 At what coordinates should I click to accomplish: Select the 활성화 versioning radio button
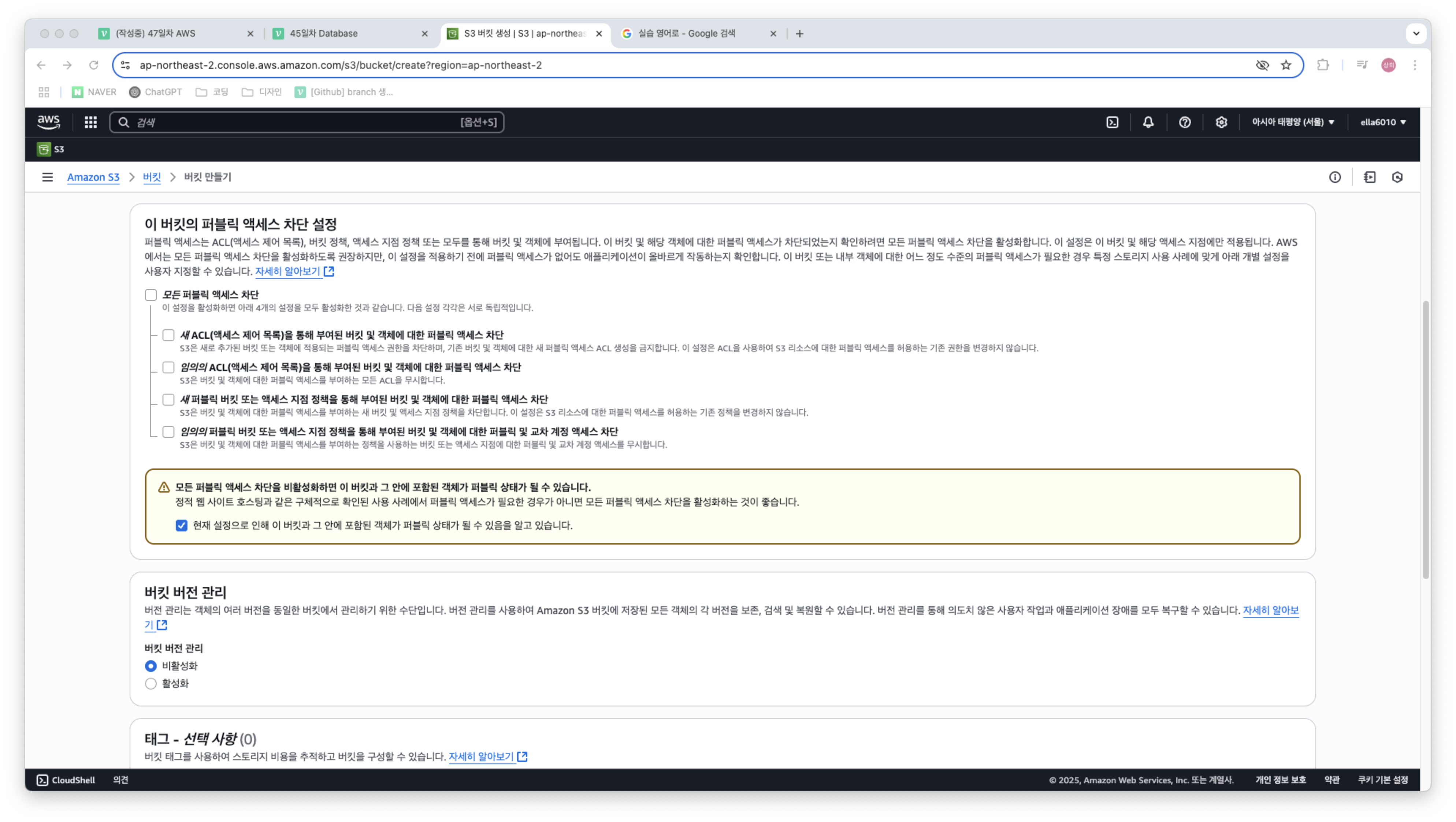pyautogui.click(x=151, y=684)
